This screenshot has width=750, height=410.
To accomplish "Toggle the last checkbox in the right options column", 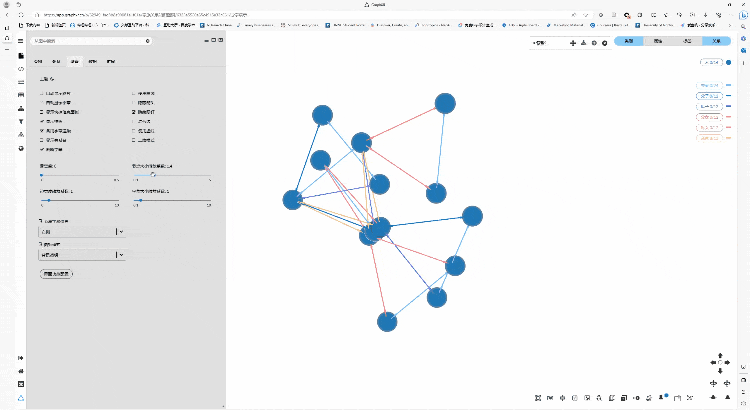I will pyautogui.click(x=134, y=140).
